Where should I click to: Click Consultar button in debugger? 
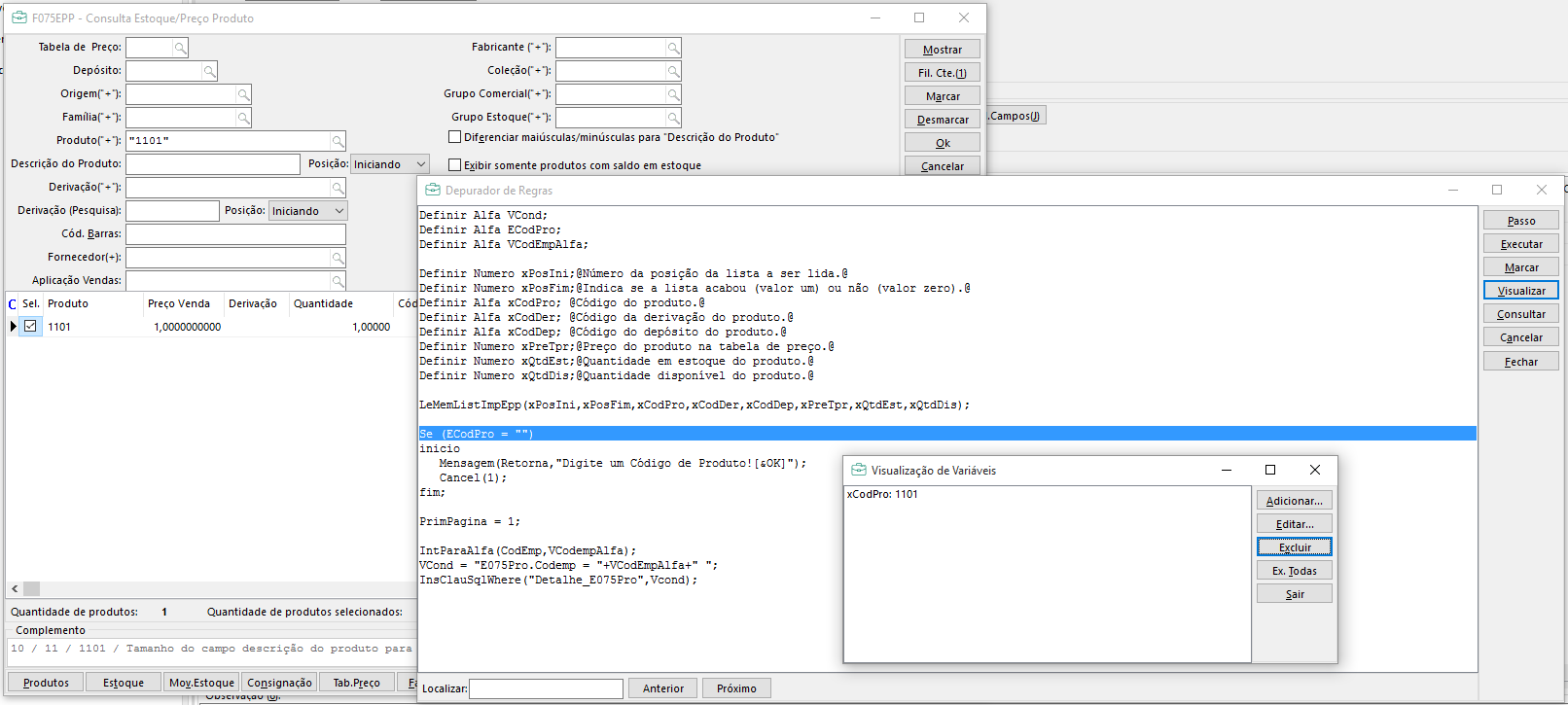pos(1521,314)
